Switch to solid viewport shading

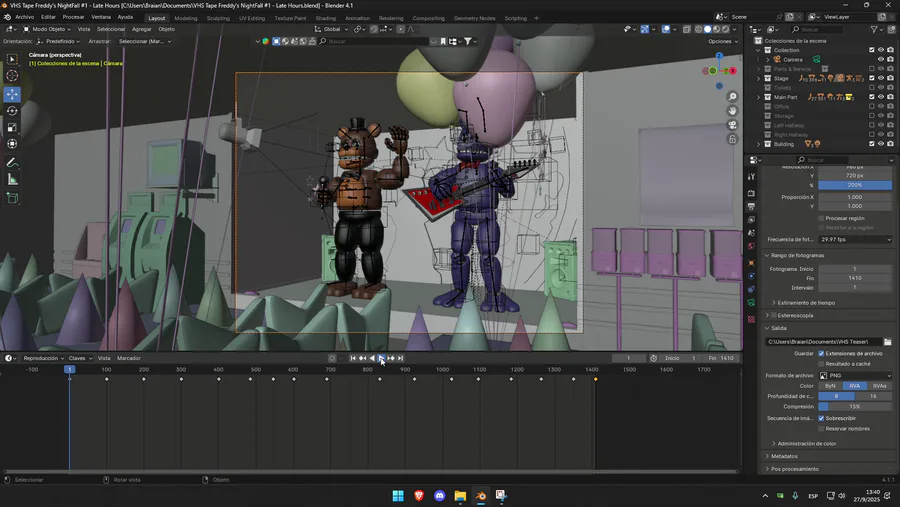[708, 29]
